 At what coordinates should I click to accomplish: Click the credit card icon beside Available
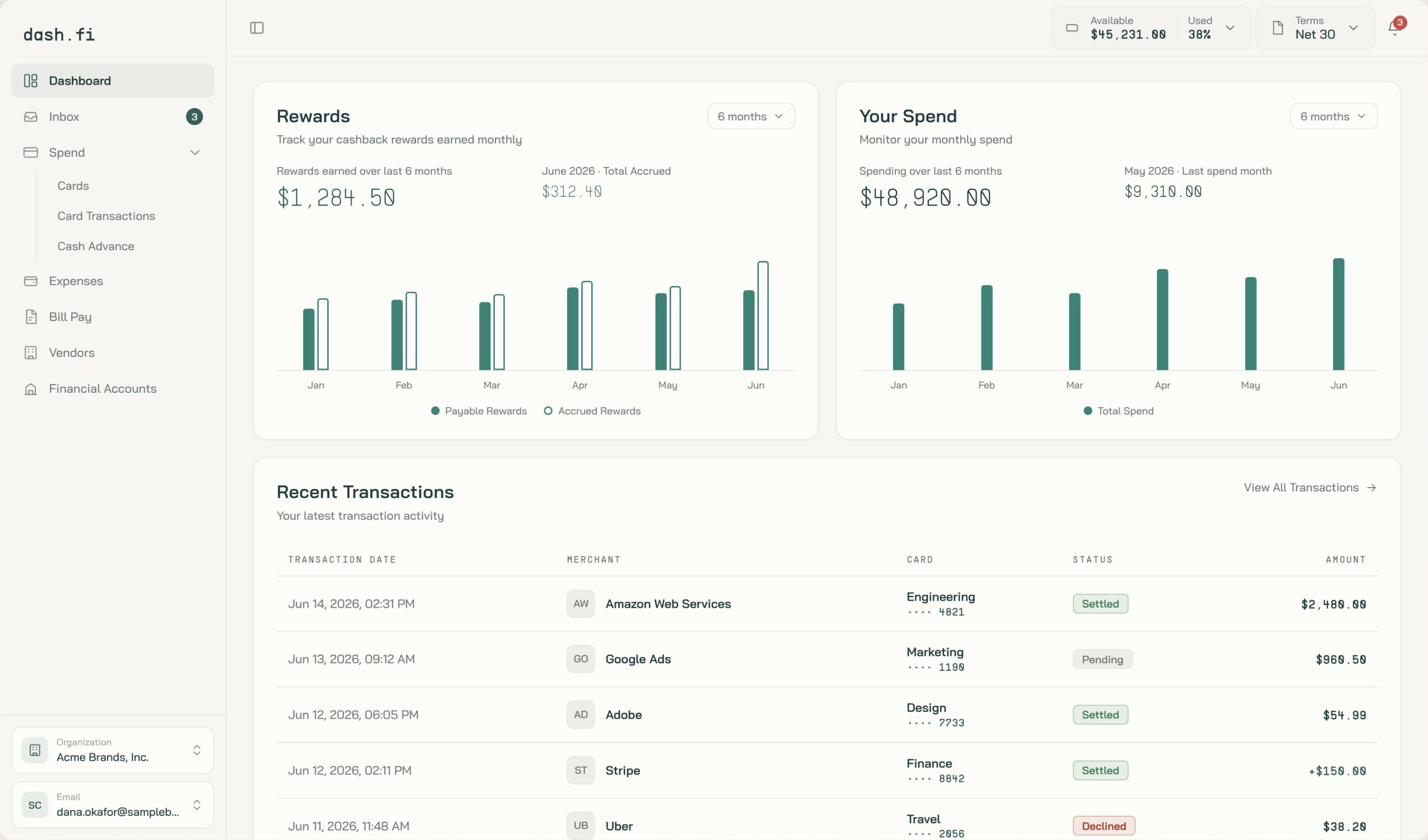click(1072, 28)
